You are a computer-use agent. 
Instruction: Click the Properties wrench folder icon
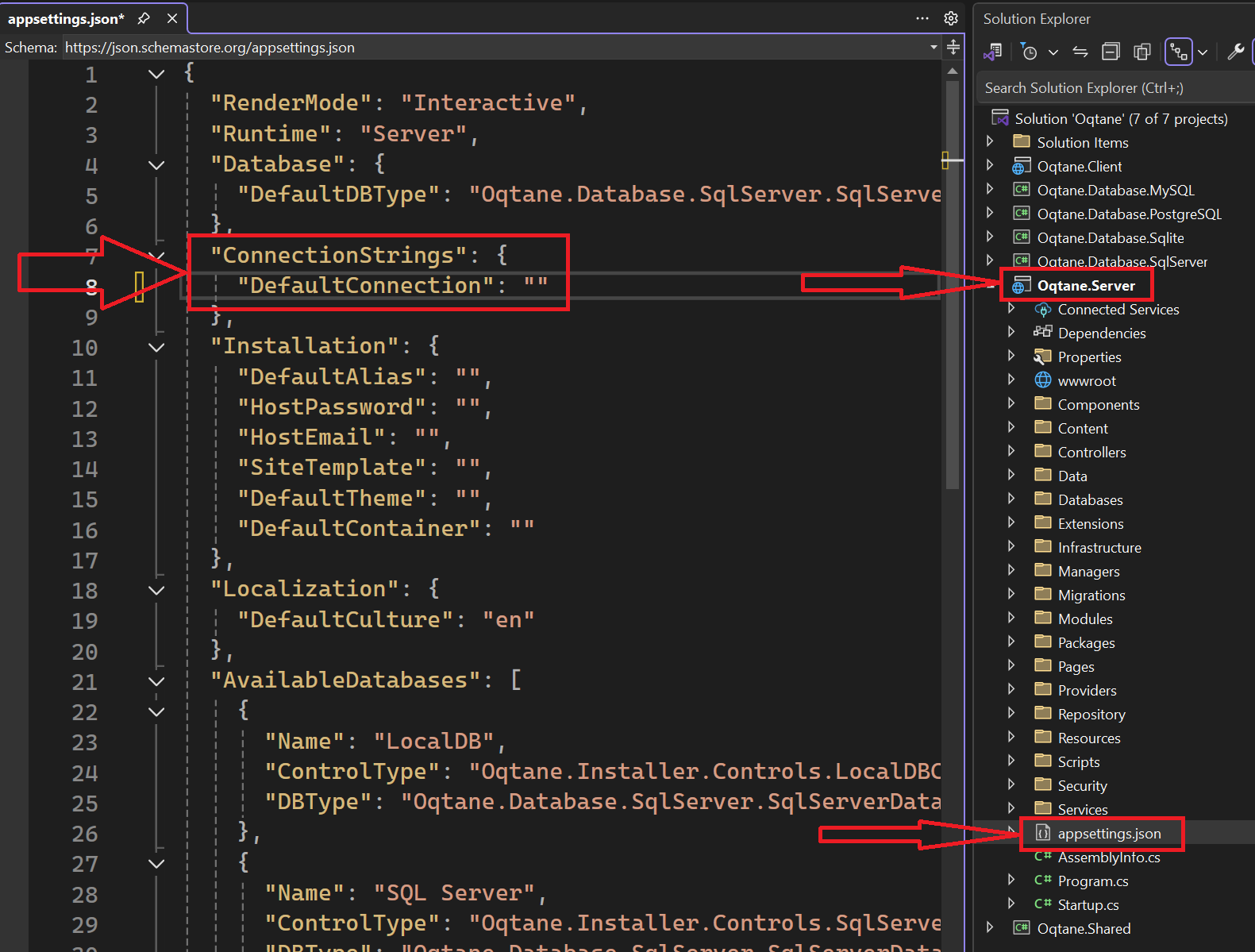click(1043, 357)
